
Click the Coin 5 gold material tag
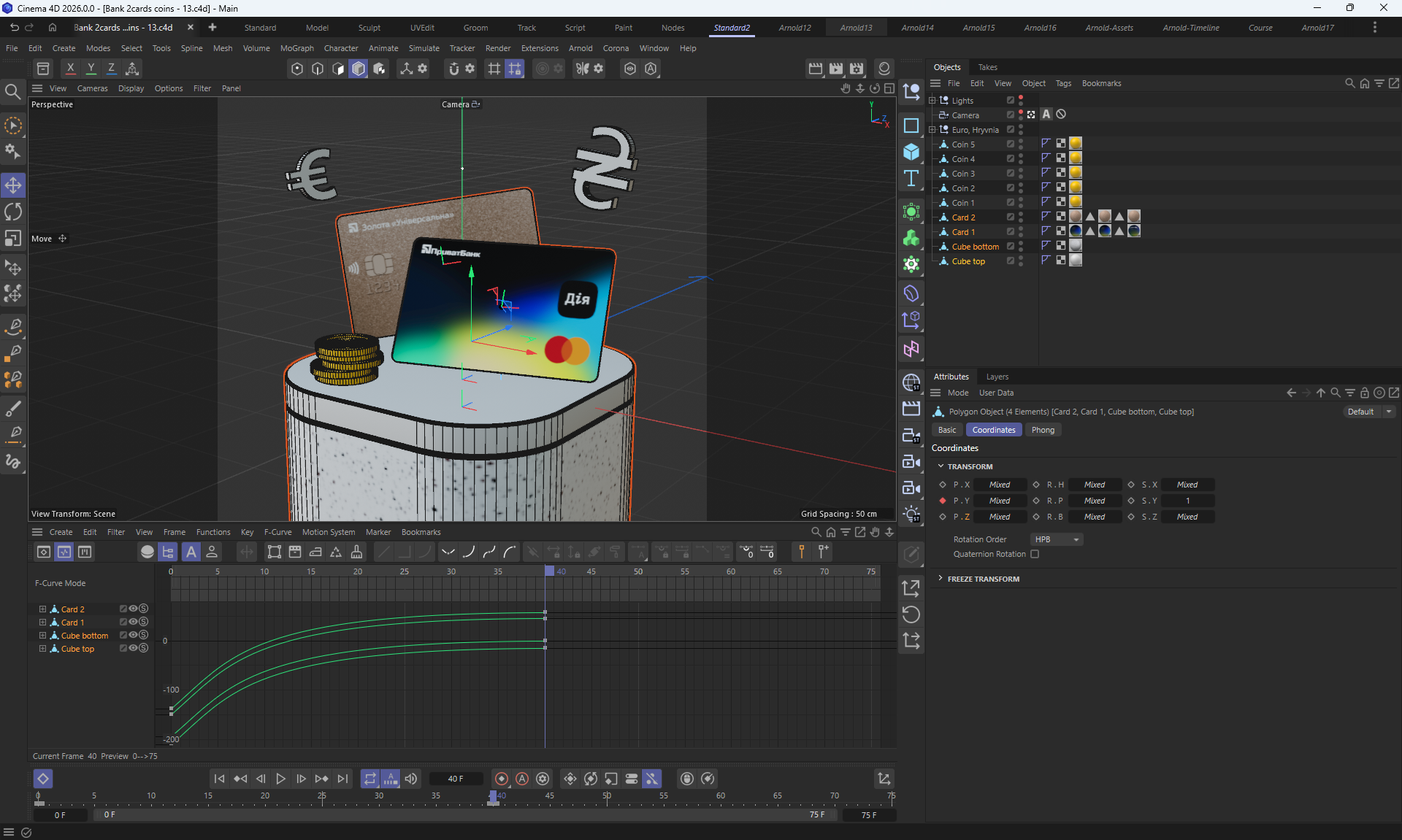tap(1076, 144)
